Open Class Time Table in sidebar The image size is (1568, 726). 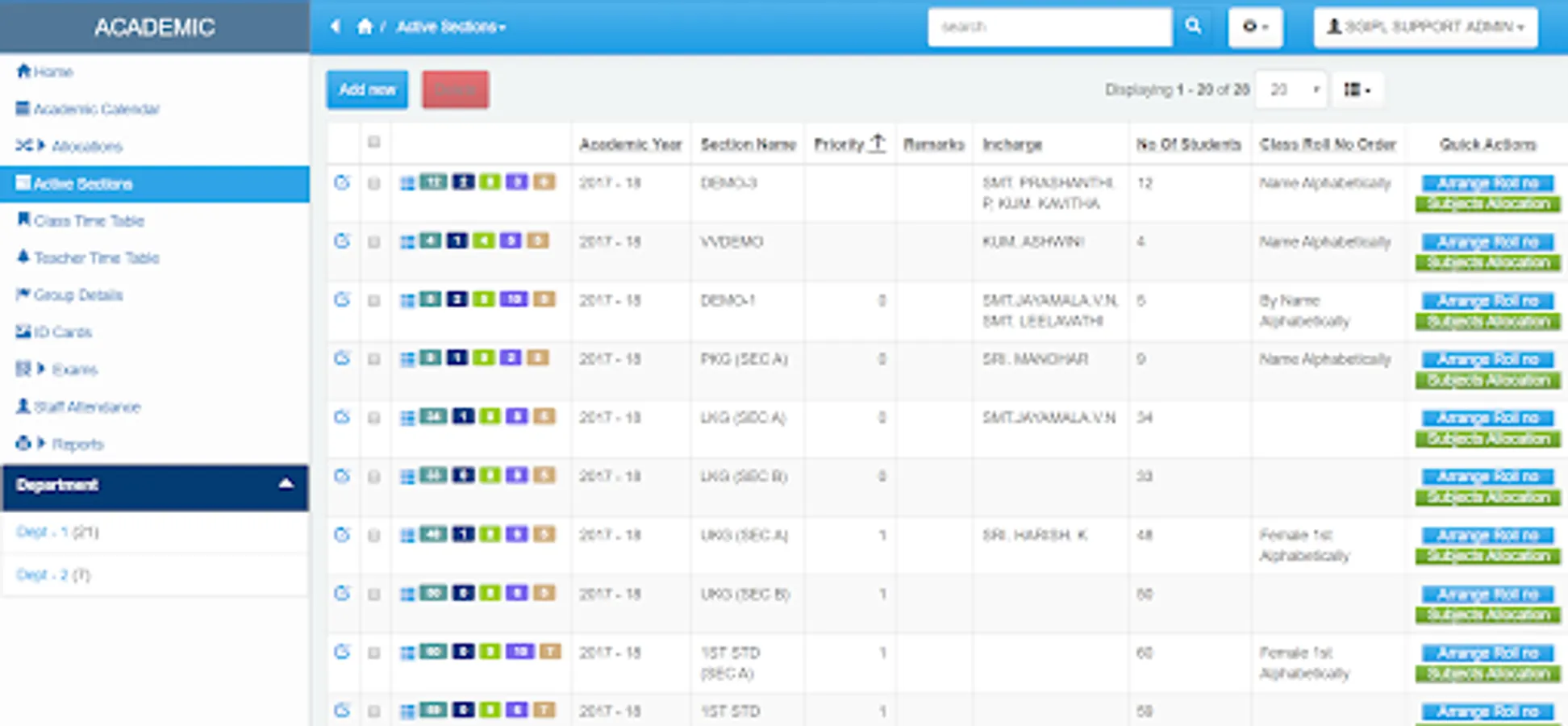[x=89, y=220]
